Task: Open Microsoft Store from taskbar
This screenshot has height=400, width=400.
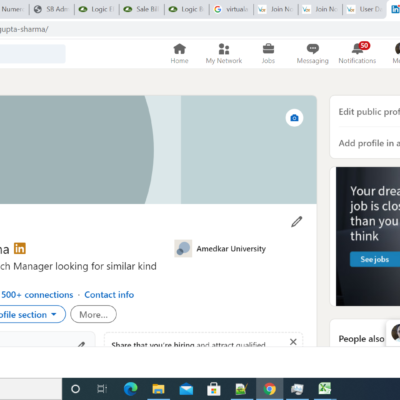Action: (214, 389)
